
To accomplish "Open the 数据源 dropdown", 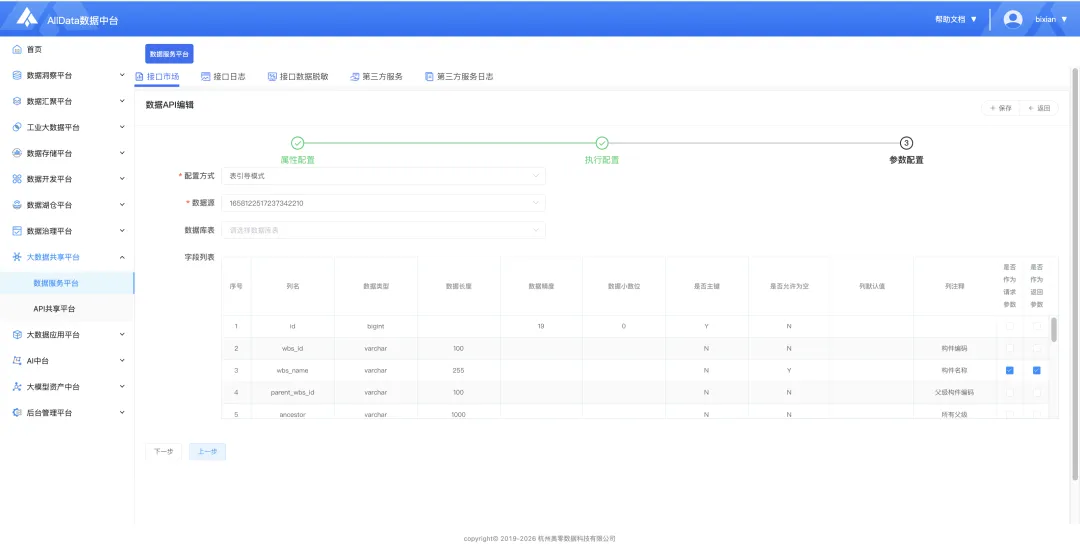I will pyautogui.click(x=383, y=203).
